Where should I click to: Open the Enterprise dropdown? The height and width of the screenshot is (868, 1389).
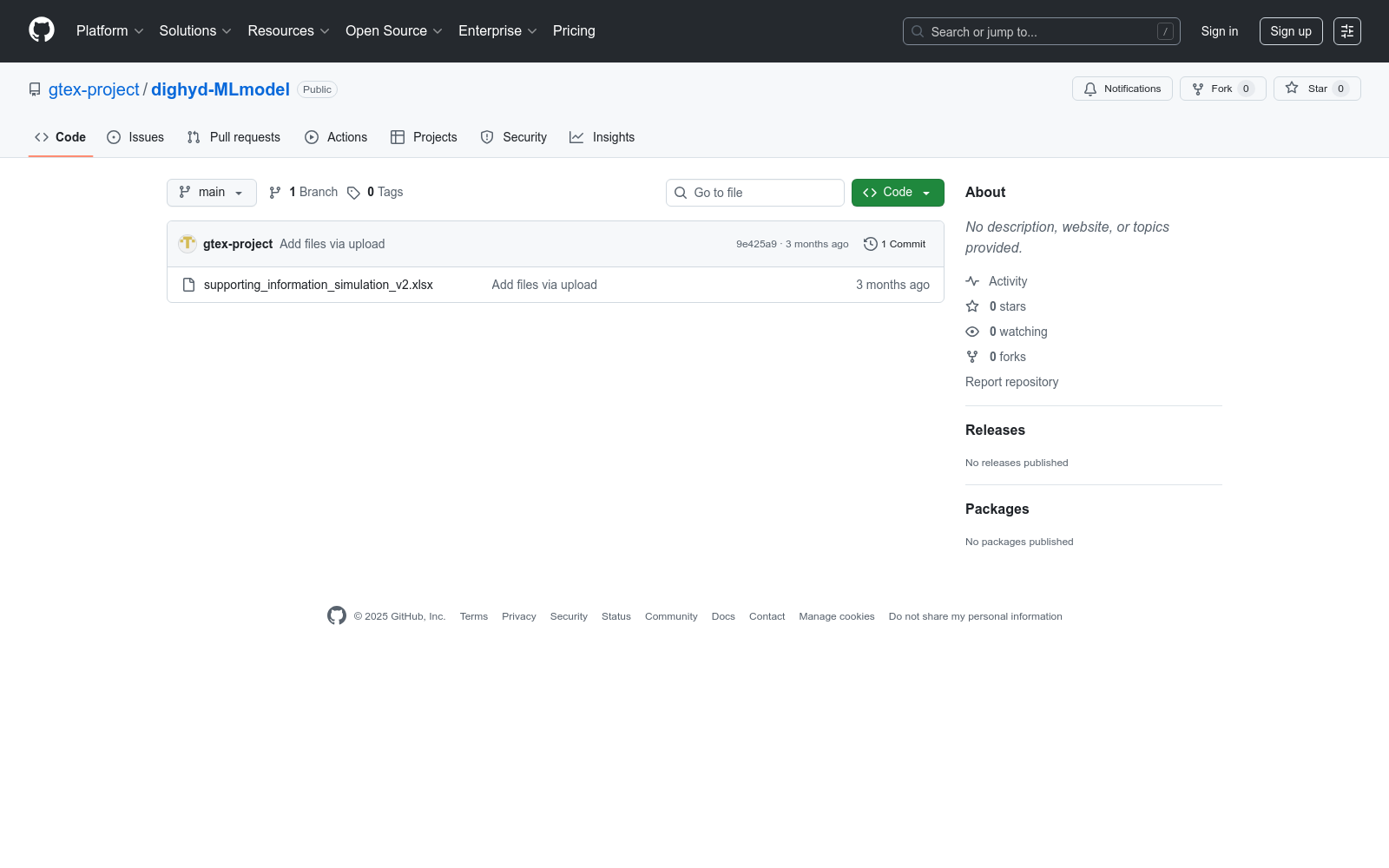pos(498,31)
